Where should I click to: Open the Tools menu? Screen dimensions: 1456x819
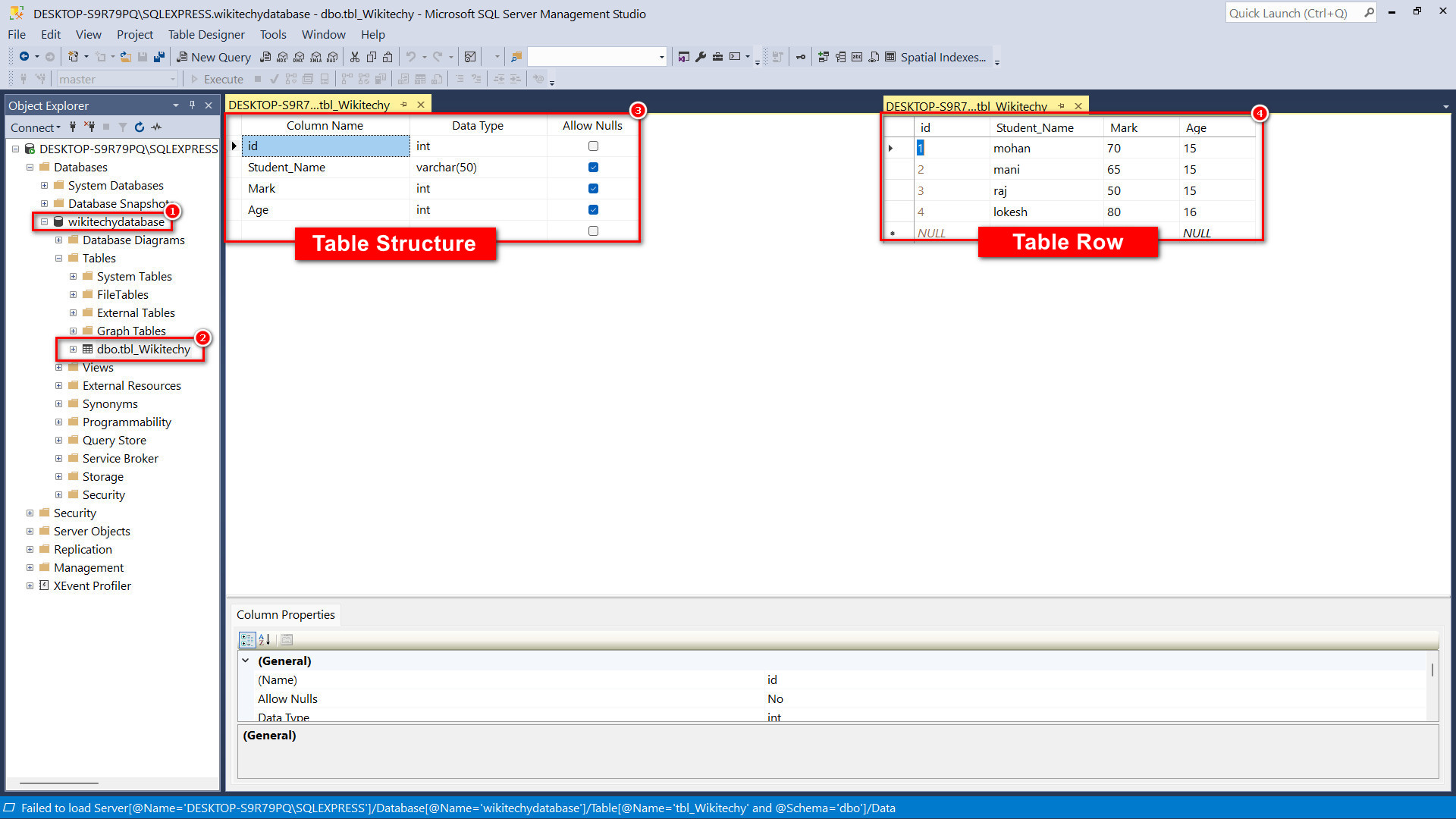(x=272, y=34)
